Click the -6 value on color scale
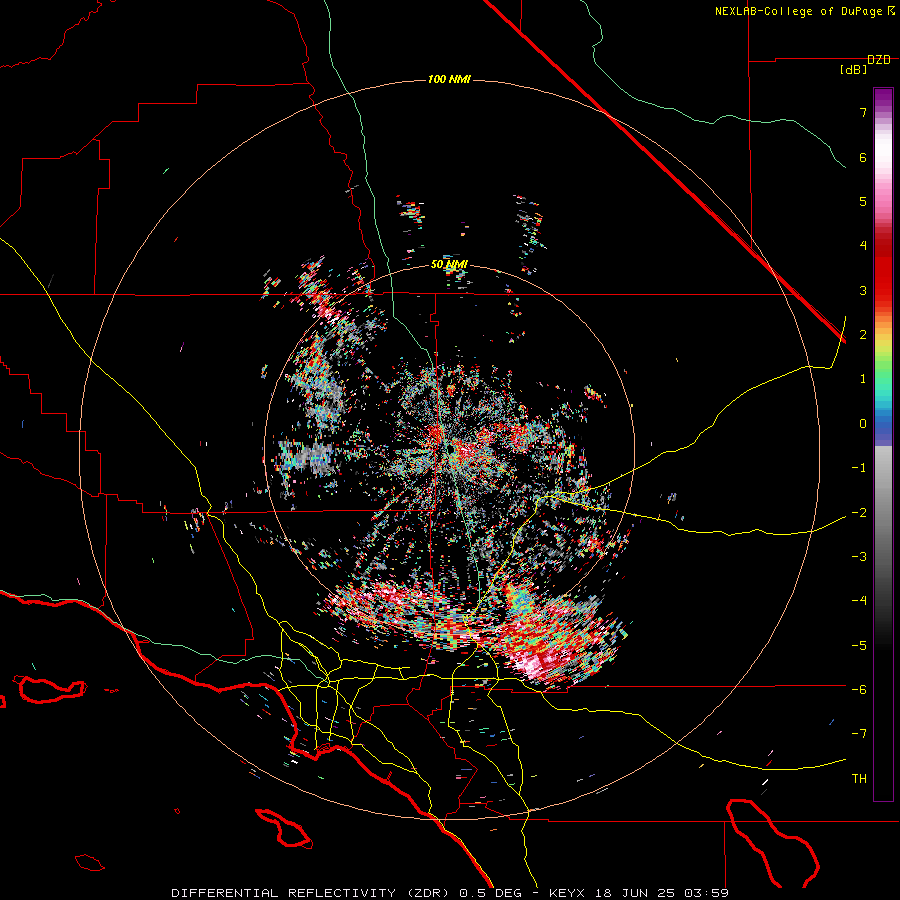This screenshot has height=900, width=900. click(859, 690)
